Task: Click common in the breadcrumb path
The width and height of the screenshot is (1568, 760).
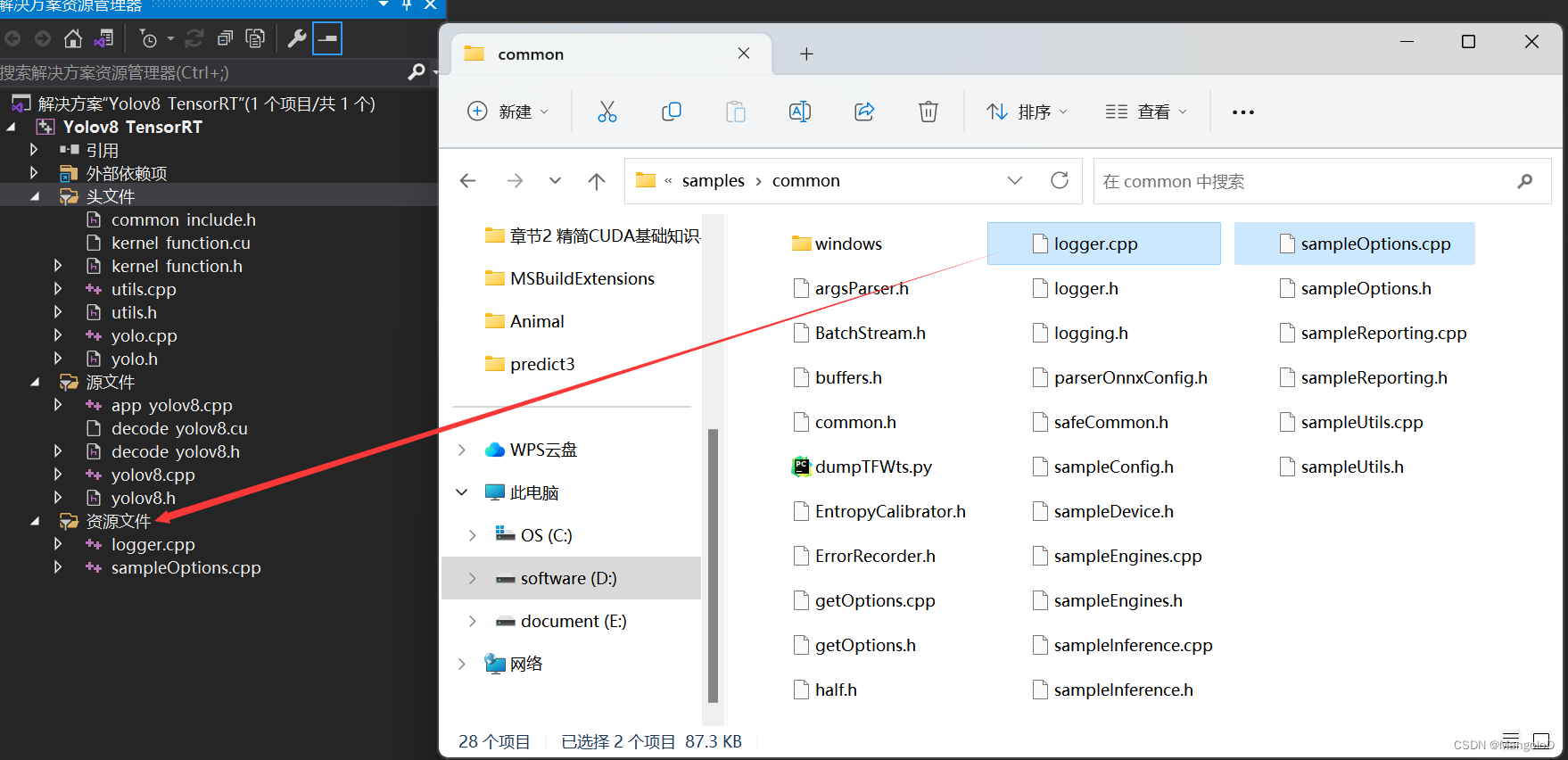Action: click(806, 181)
